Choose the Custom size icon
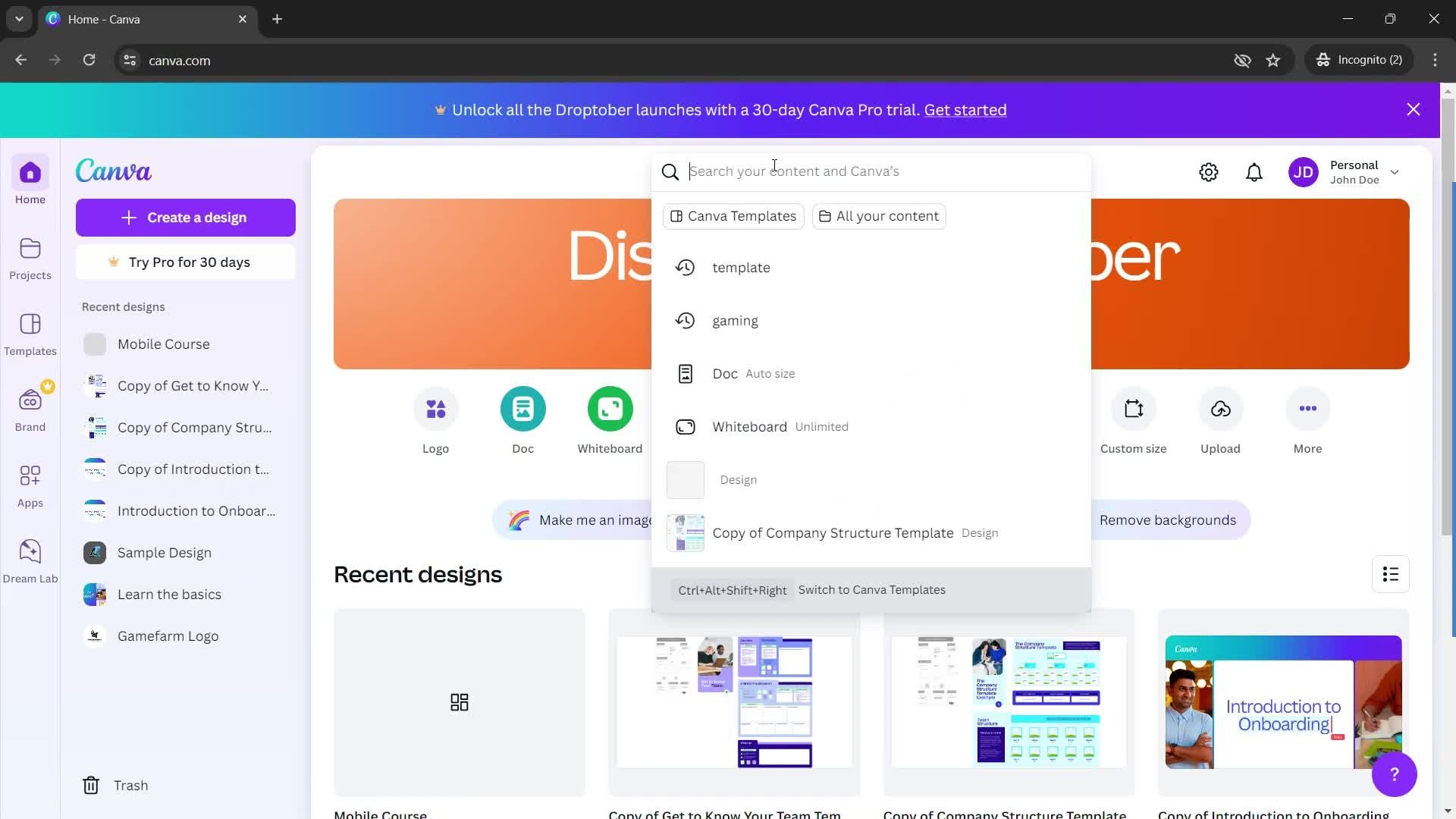1456x819 pixels. click(1134, 409)
